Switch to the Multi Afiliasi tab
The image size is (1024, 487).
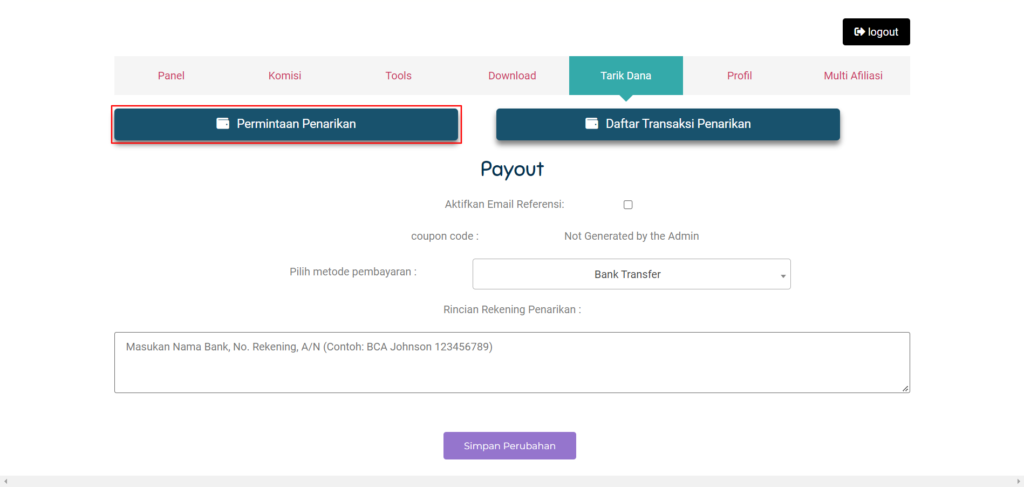pos(853,76)
